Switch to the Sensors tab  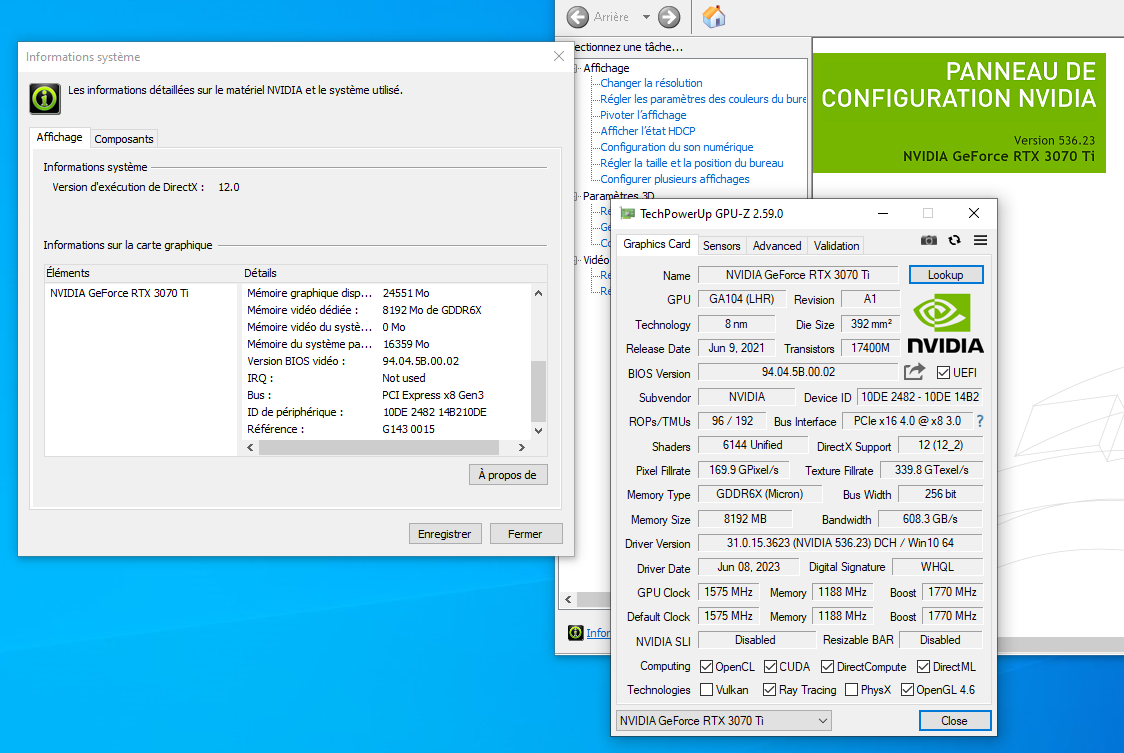click(x=721, y=245)
